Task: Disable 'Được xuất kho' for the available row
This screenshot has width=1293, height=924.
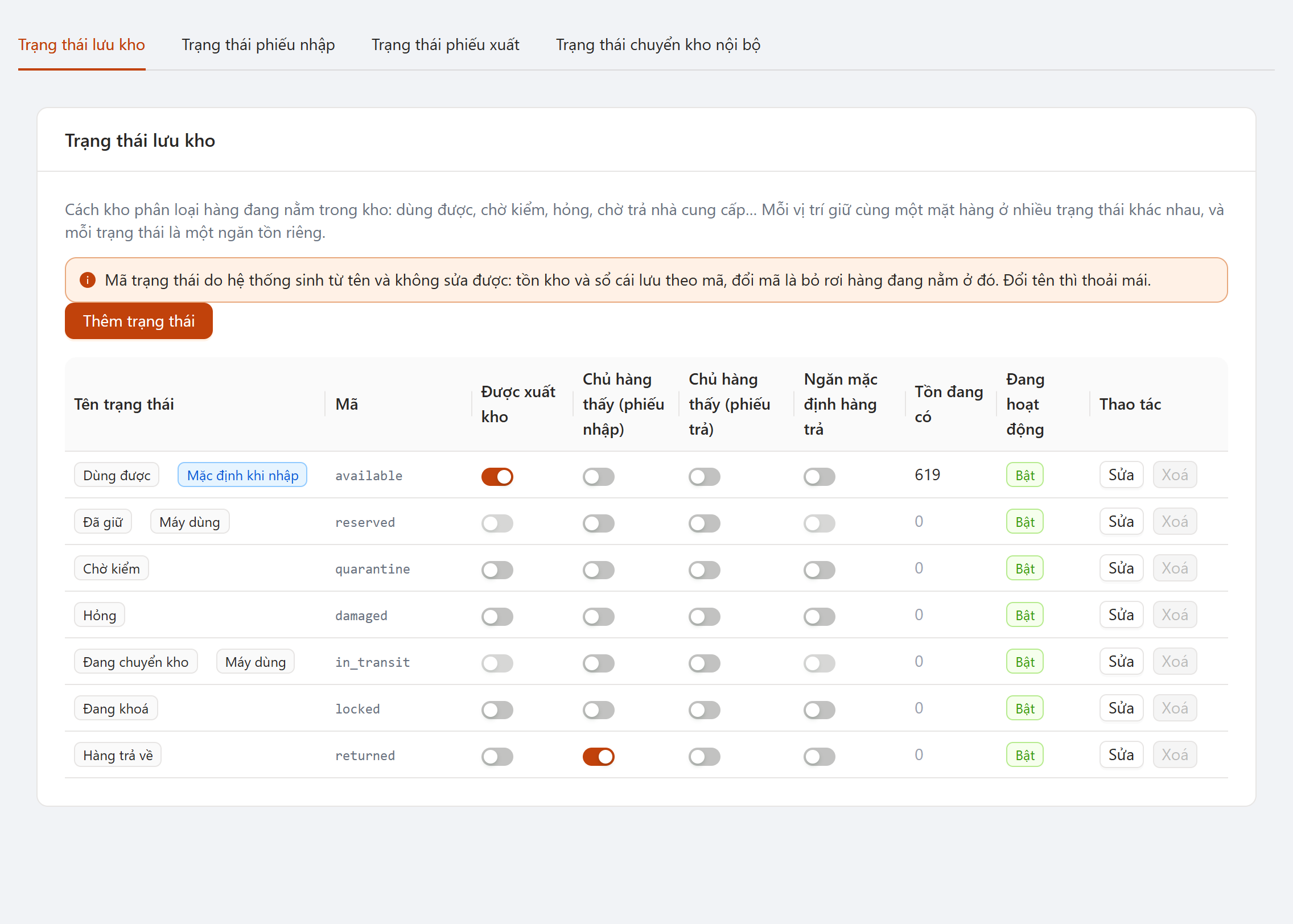Action: (497, 476)
